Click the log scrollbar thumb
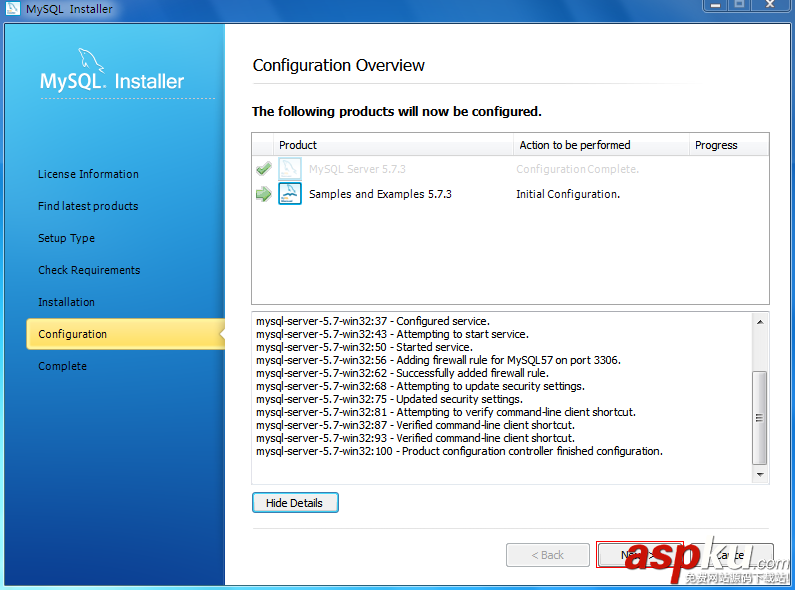Image resolution: width=795 pixels, height=590 pixels. click(760, 418)
